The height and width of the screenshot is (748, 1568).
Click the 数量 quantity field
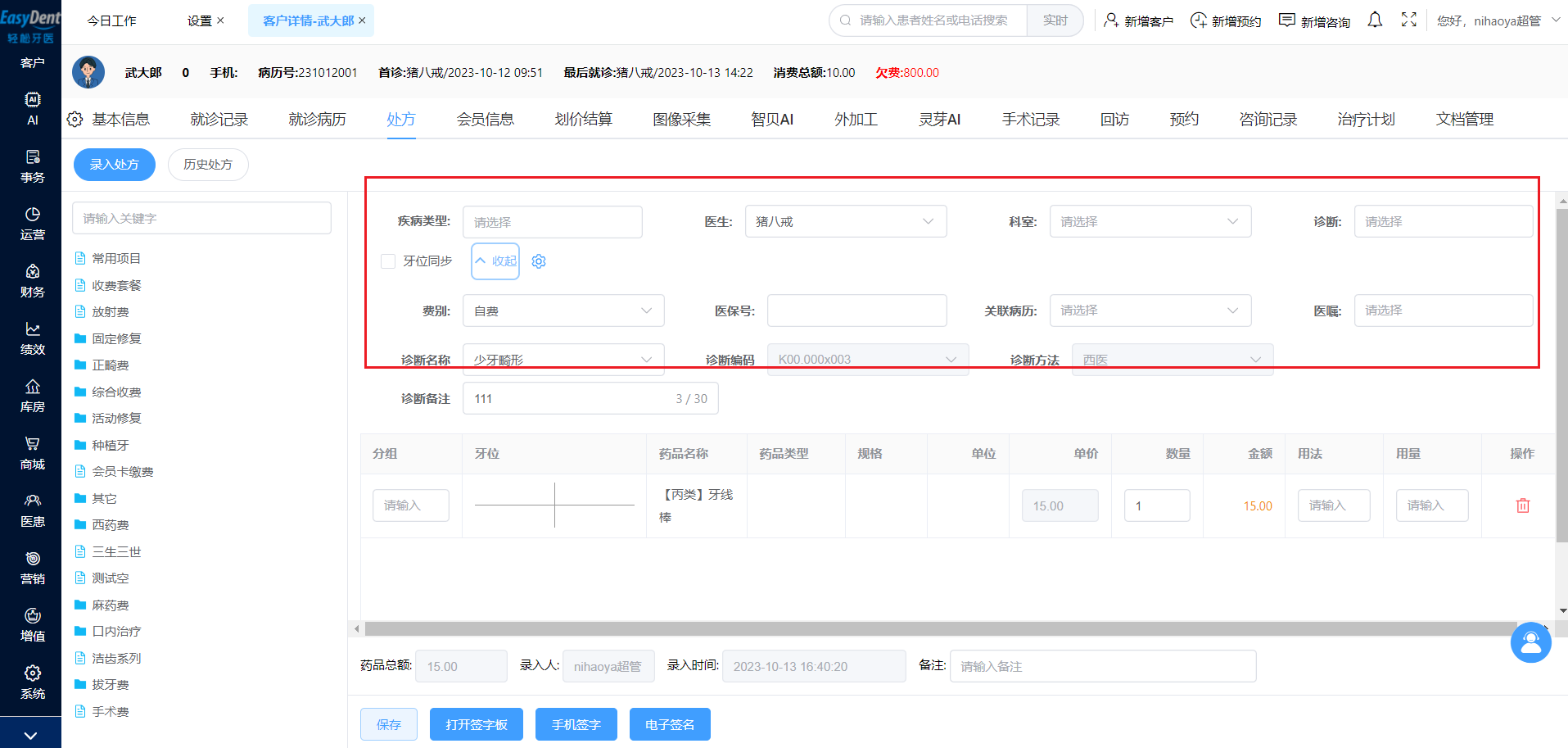coord(1157,505)
